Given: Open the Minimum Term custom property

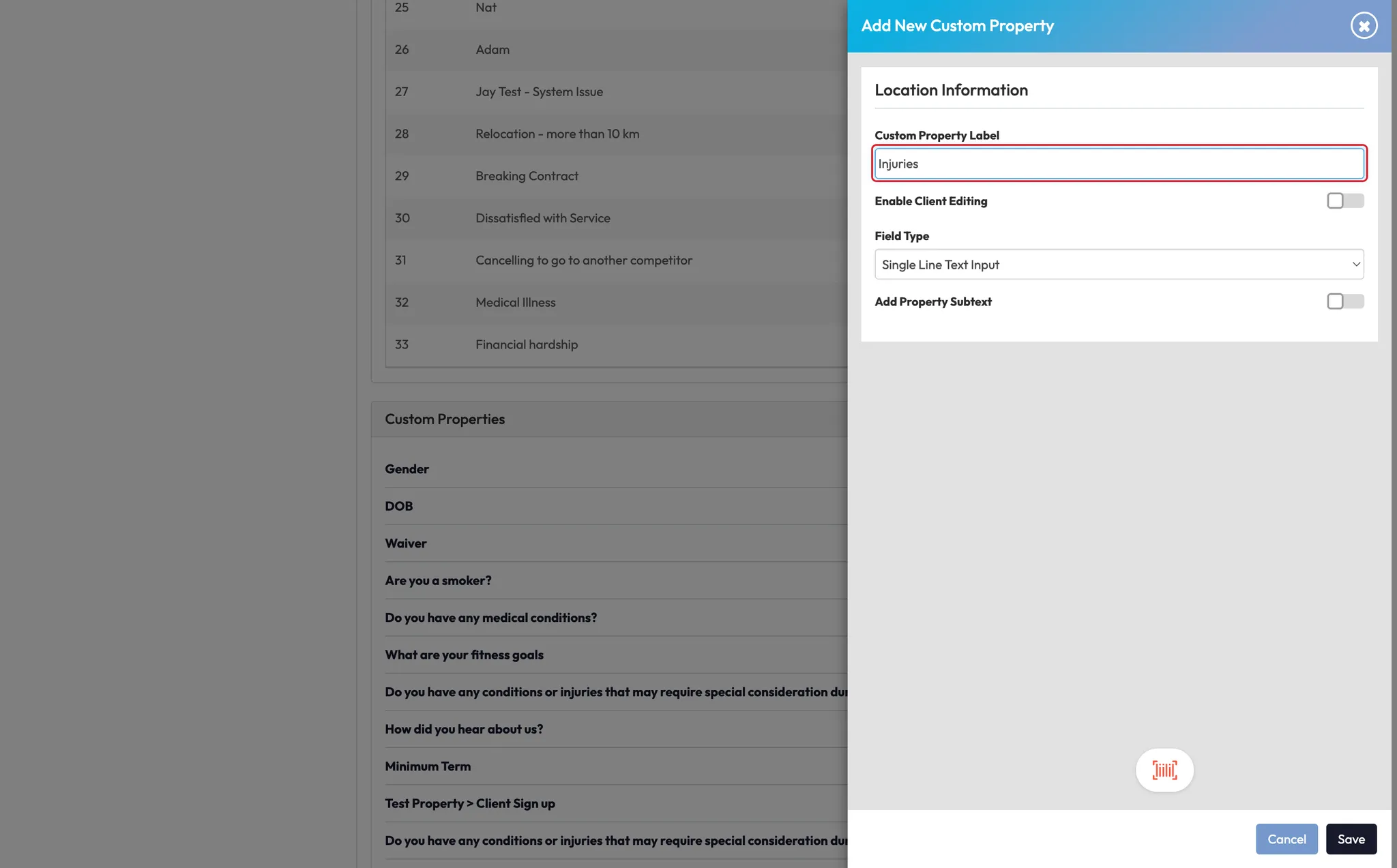Looking at the screenshot, I should coord(428,766).
